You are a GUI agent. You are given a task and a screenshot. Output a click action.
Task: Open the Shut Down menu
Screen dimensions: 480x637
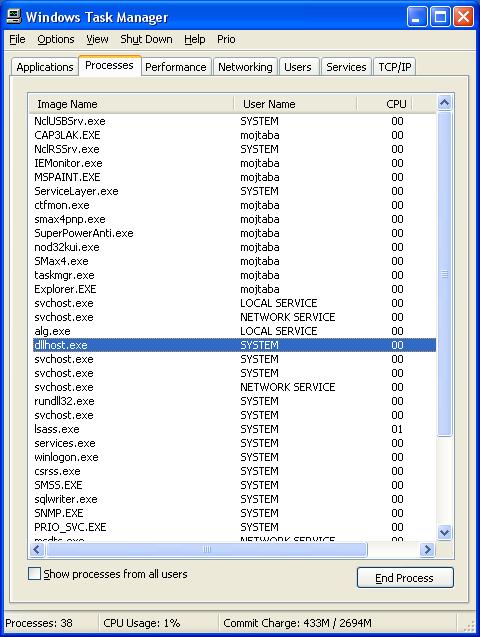pos(146,39)
